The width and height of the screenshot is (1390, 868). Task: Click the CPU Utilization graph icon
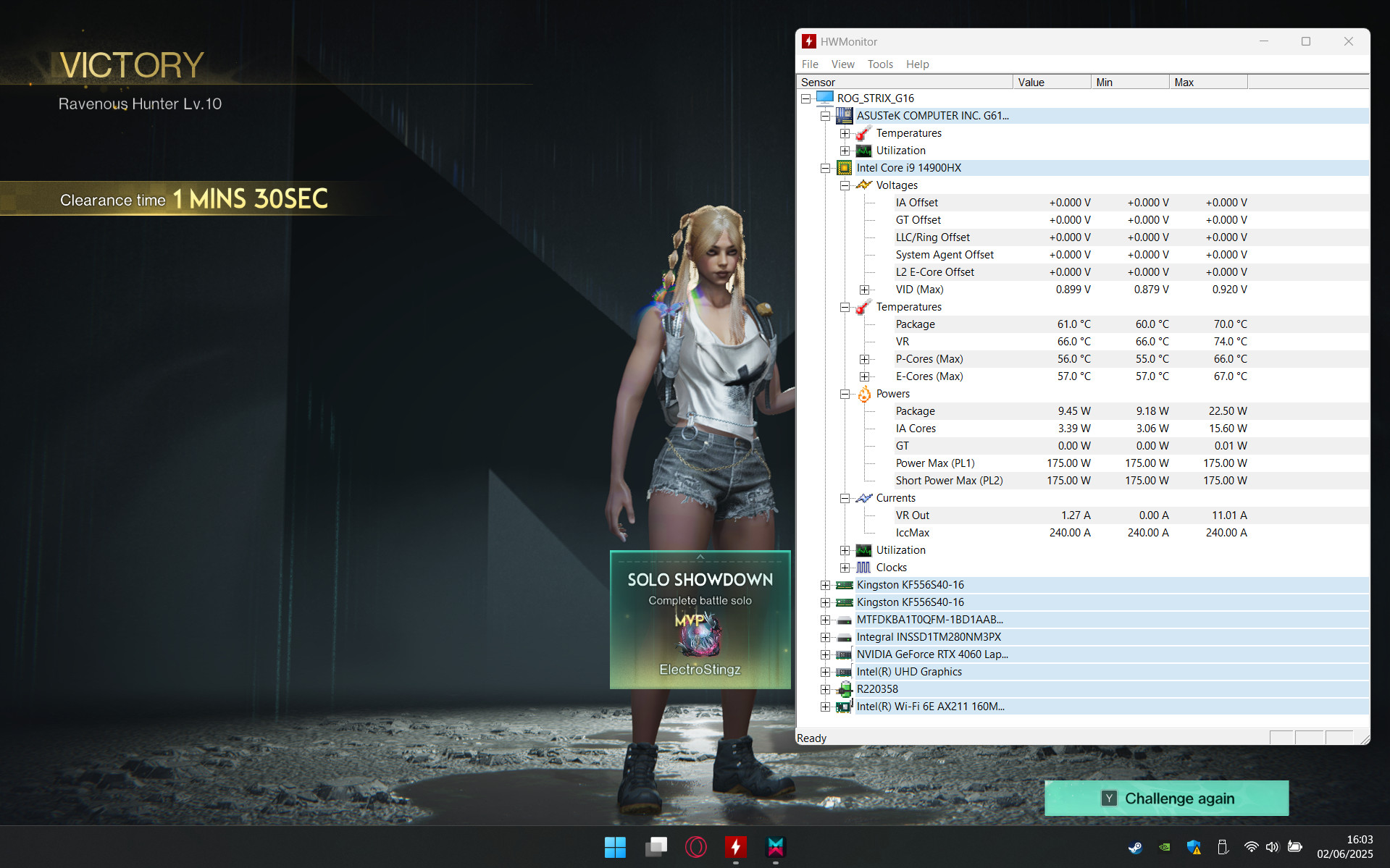863,550
